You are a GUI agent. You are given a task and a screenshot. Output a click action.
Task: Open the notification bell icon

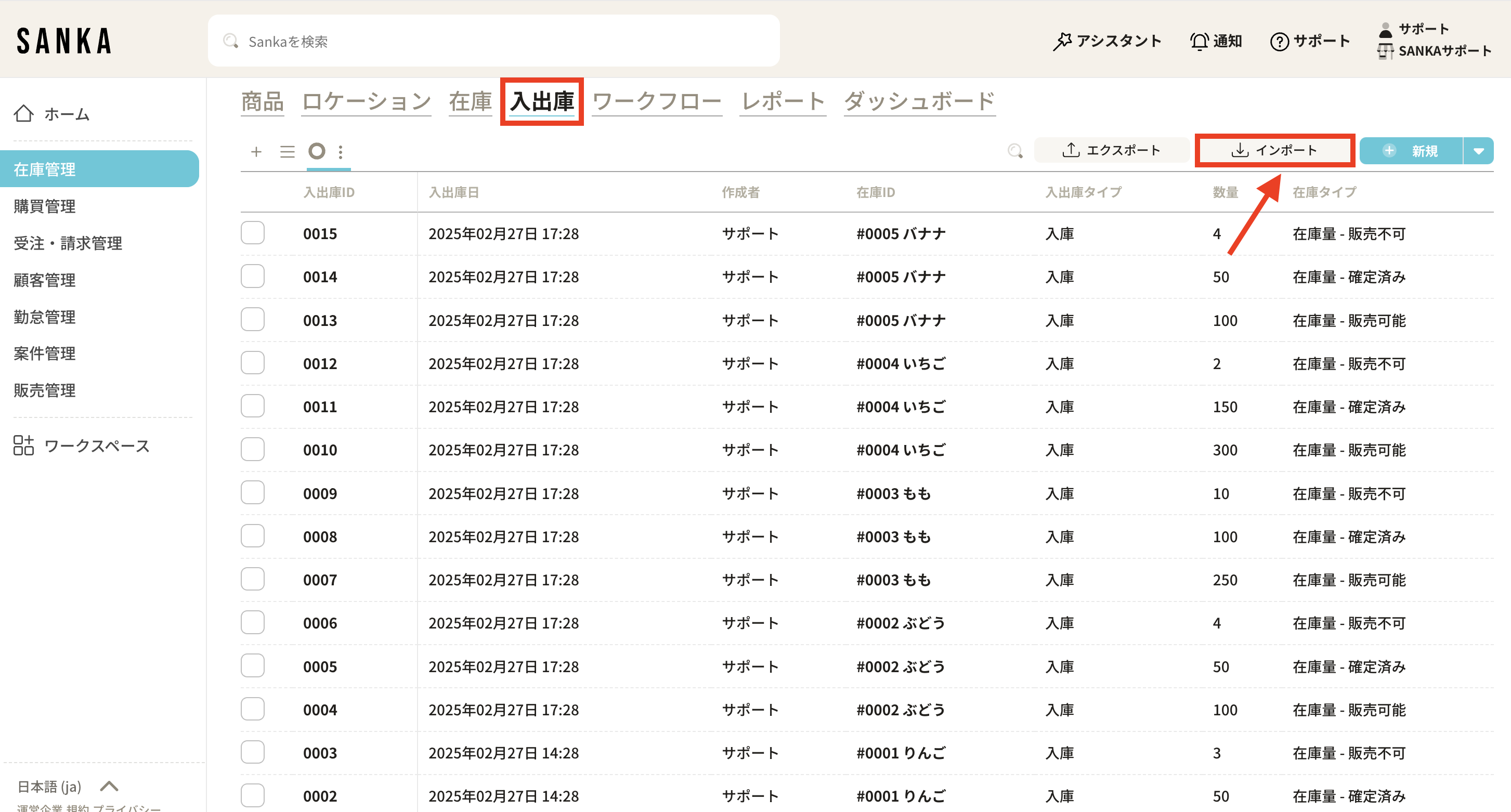click(x=1199, y=41)
